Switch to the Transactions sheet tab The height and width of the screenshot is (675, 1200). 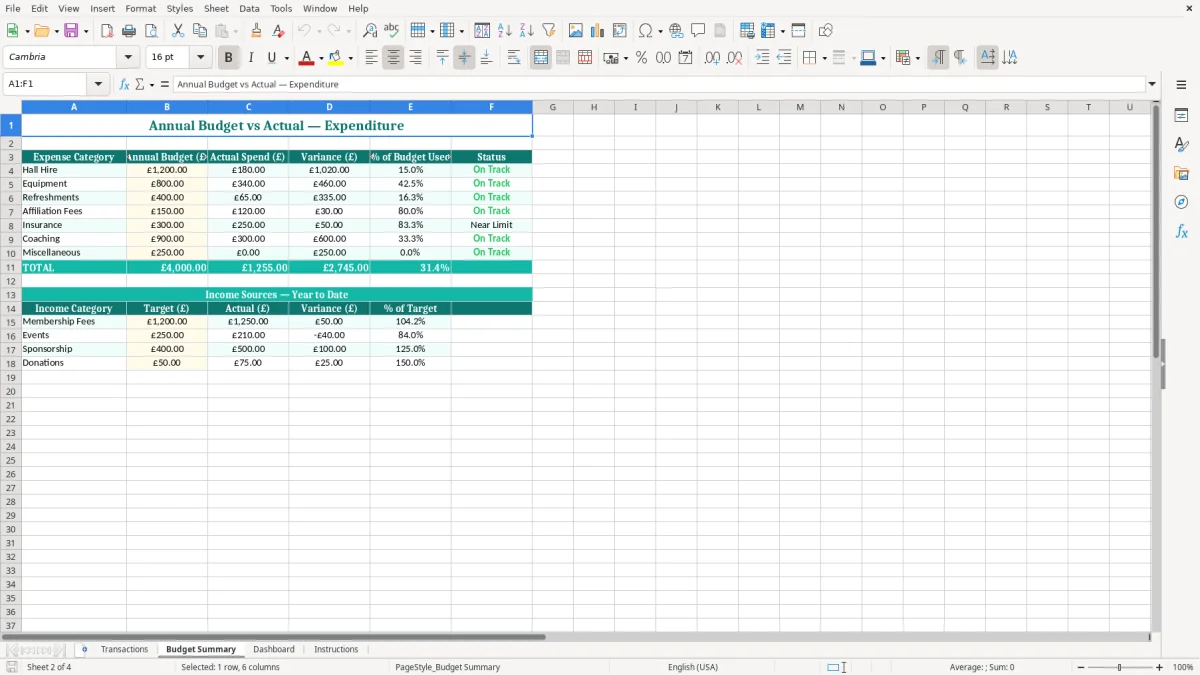124,649
